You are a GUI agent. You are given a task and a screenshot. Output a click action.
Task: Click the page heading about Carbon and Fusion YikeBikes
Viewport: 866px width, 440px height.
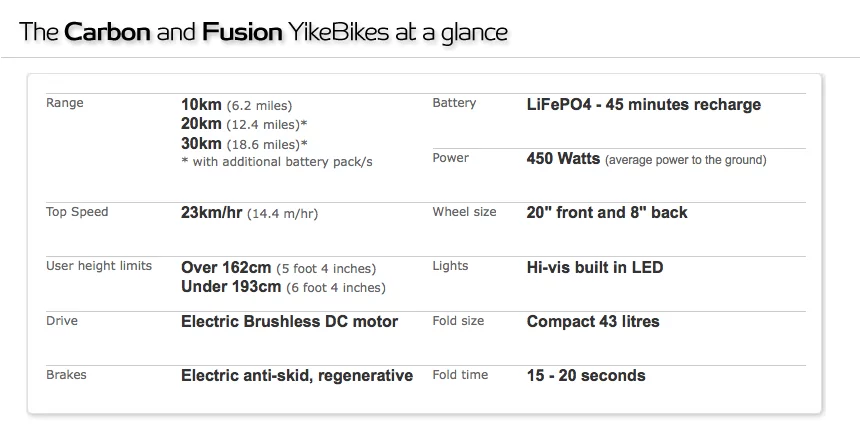[x=263, y=32]
